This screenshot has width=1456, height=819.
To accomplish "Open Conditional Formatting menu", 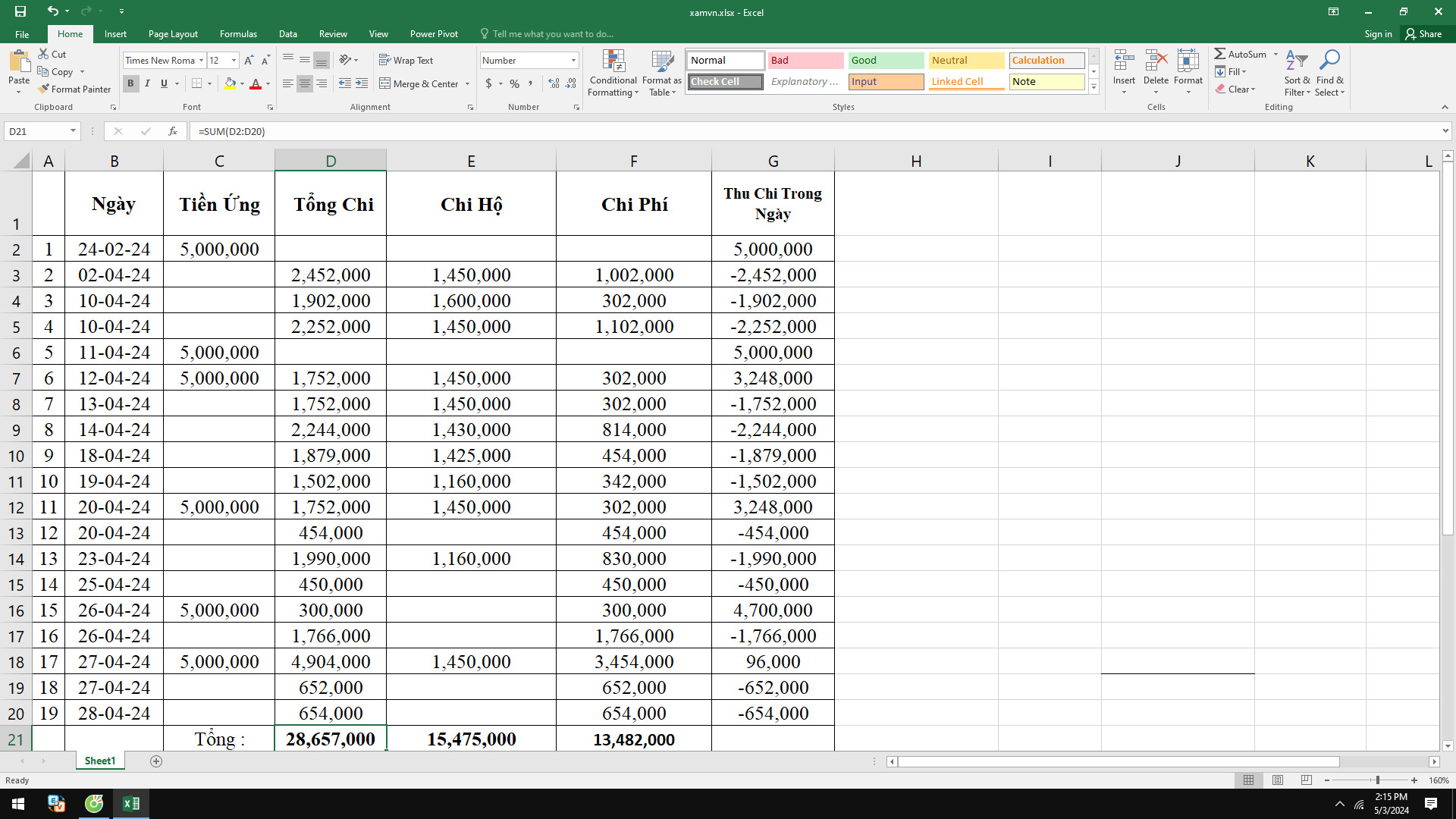I will [613, 73].
